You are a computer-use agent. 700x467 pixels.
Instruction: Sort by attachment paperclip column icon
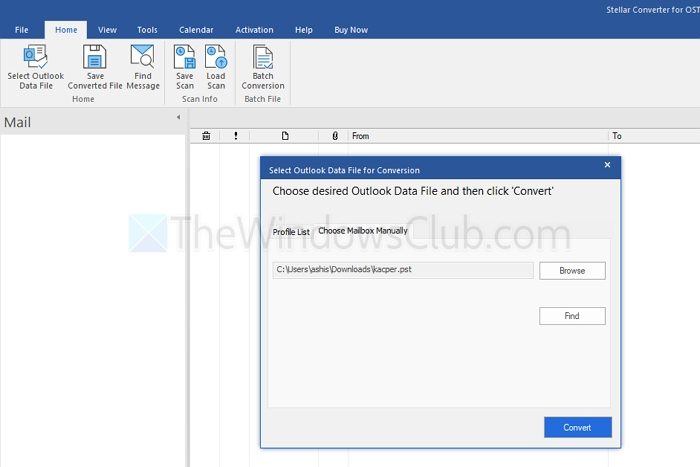click(x=335, y=136)
